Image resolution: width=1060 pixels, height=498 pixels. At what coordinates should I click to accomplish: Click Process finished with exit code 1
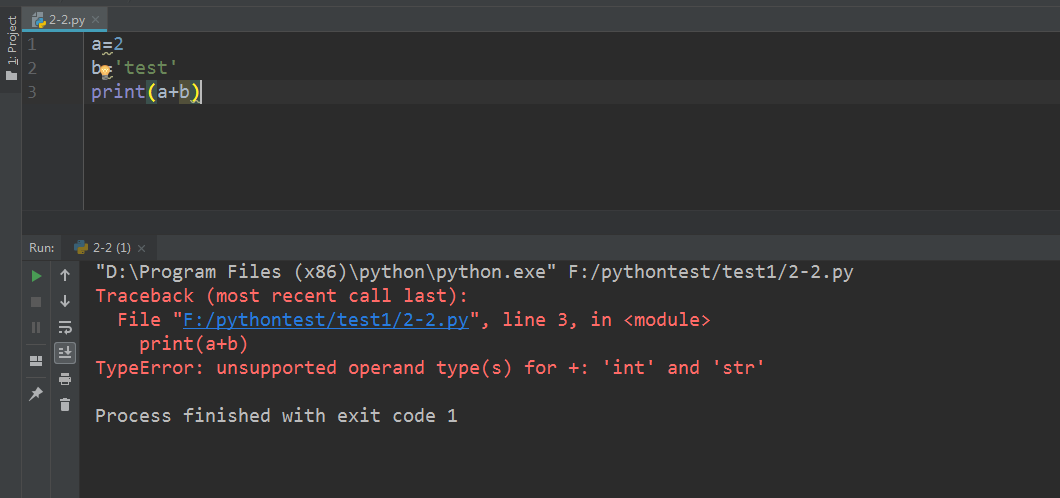click(x=276, y=416)
